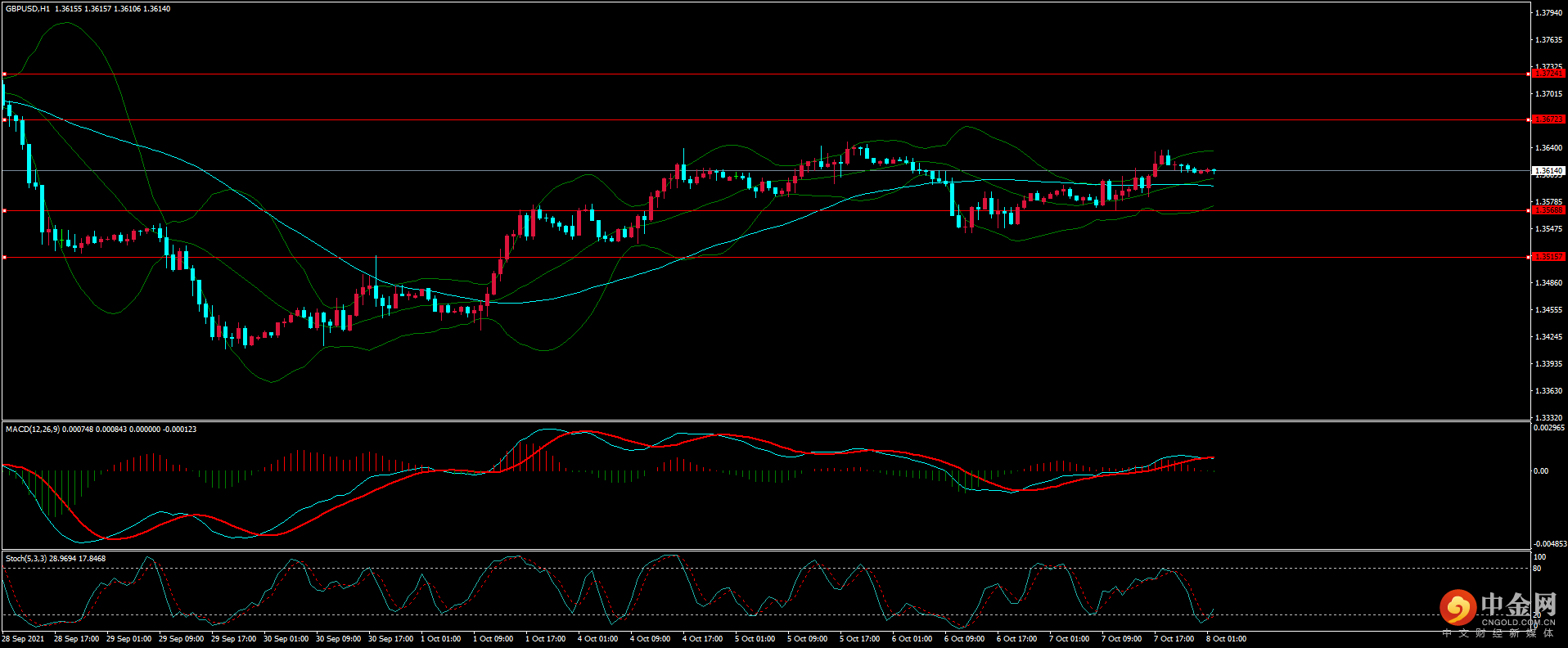Image resolution: width=1568 pixels, height=648 pixels.
Task: Click the 1.37940 price axis label
Action: click(x=1548, y=13)
